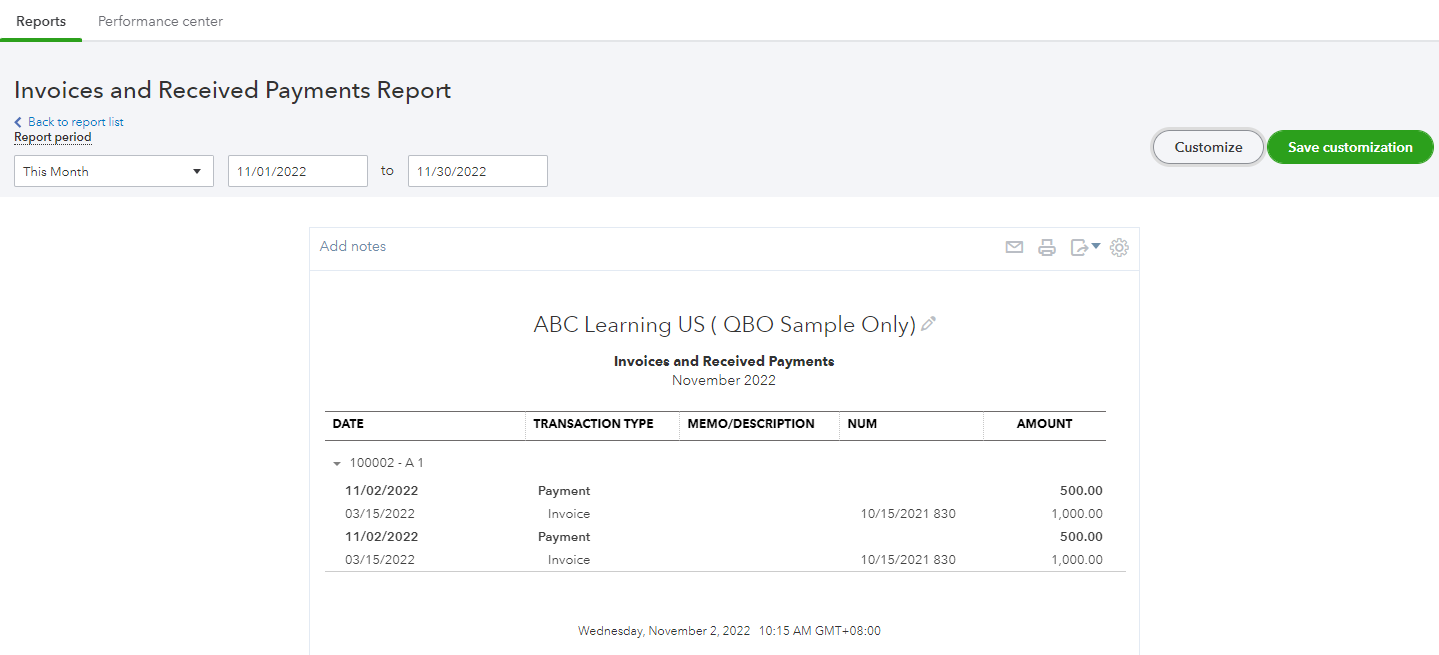The width and height of the screenshot is (1439, 655).
Task: Click the start date field 11/01/2022
Action: click(x=297, y=171)
